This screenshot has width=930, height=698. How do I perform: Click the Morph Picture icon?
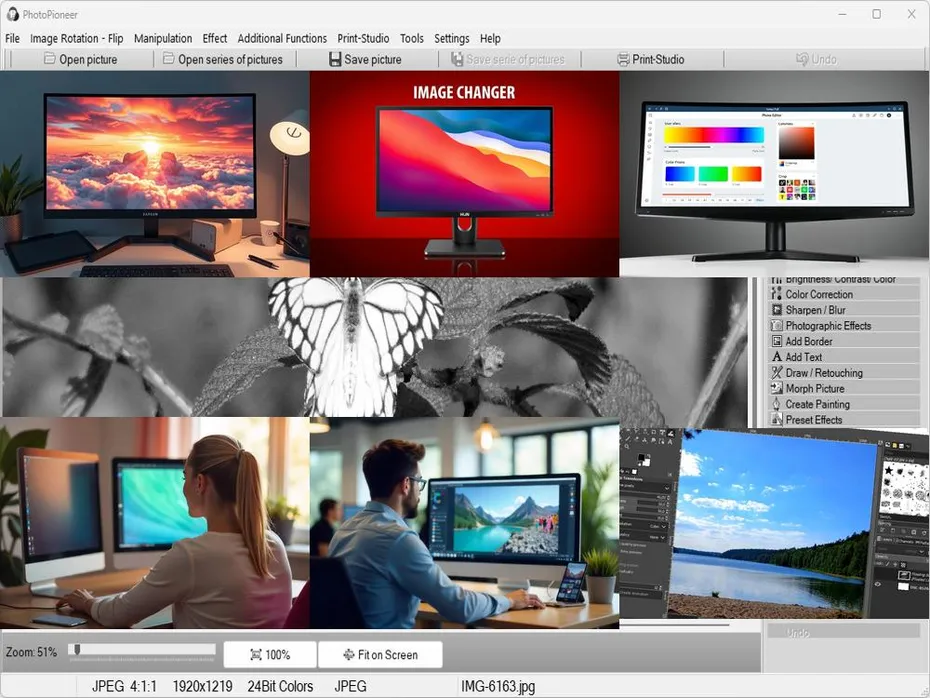tap(776, 389)
